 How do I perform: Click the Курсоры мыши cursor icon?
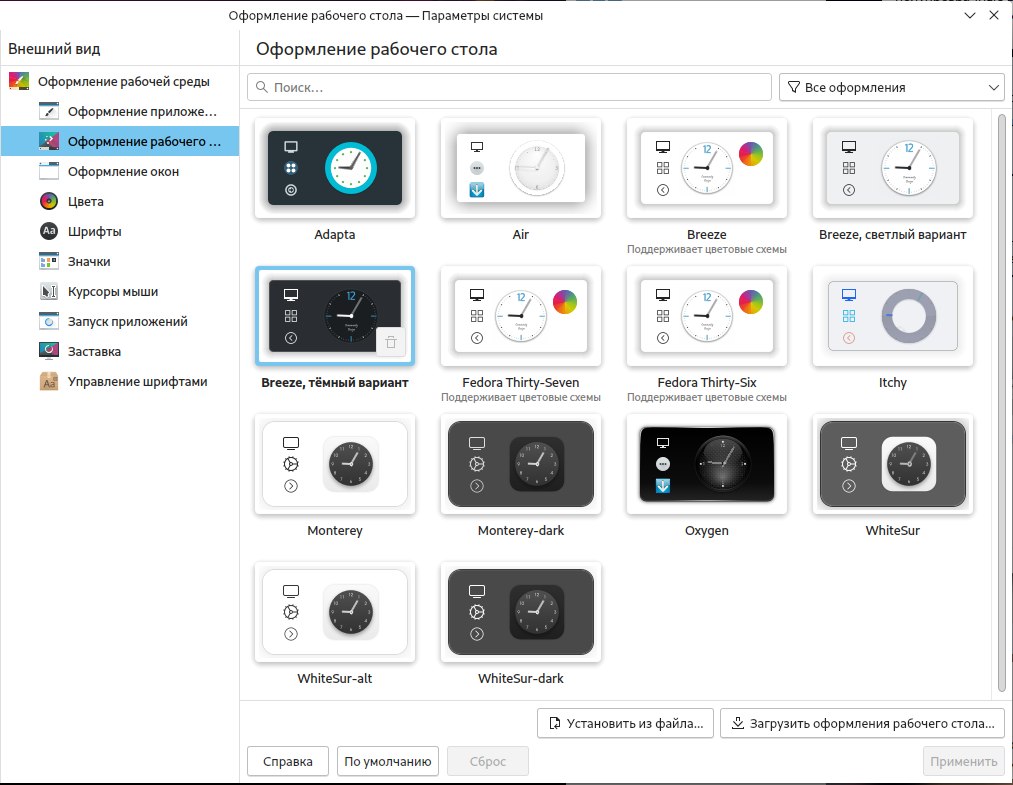(48, 291)
